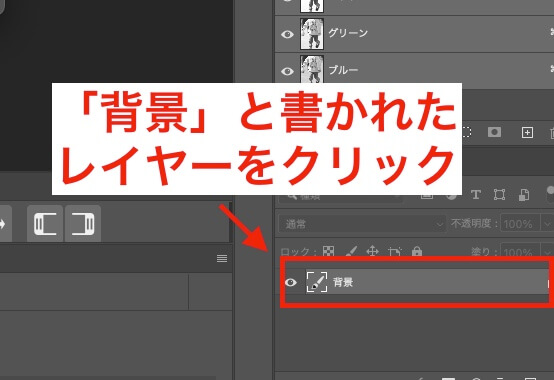The width and height of the screenshot is (554, 380).
Task: Filter by smart object icon
Action: (x=524, y=195)
